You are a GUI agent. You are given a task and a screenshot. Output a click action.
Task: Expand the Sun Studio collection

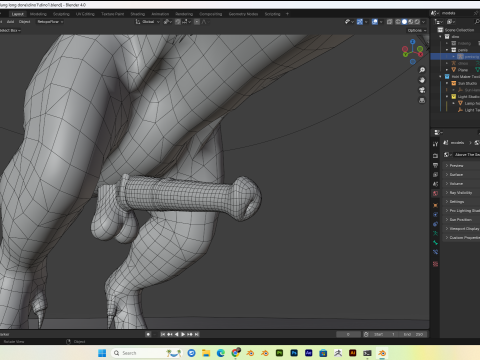447,83
